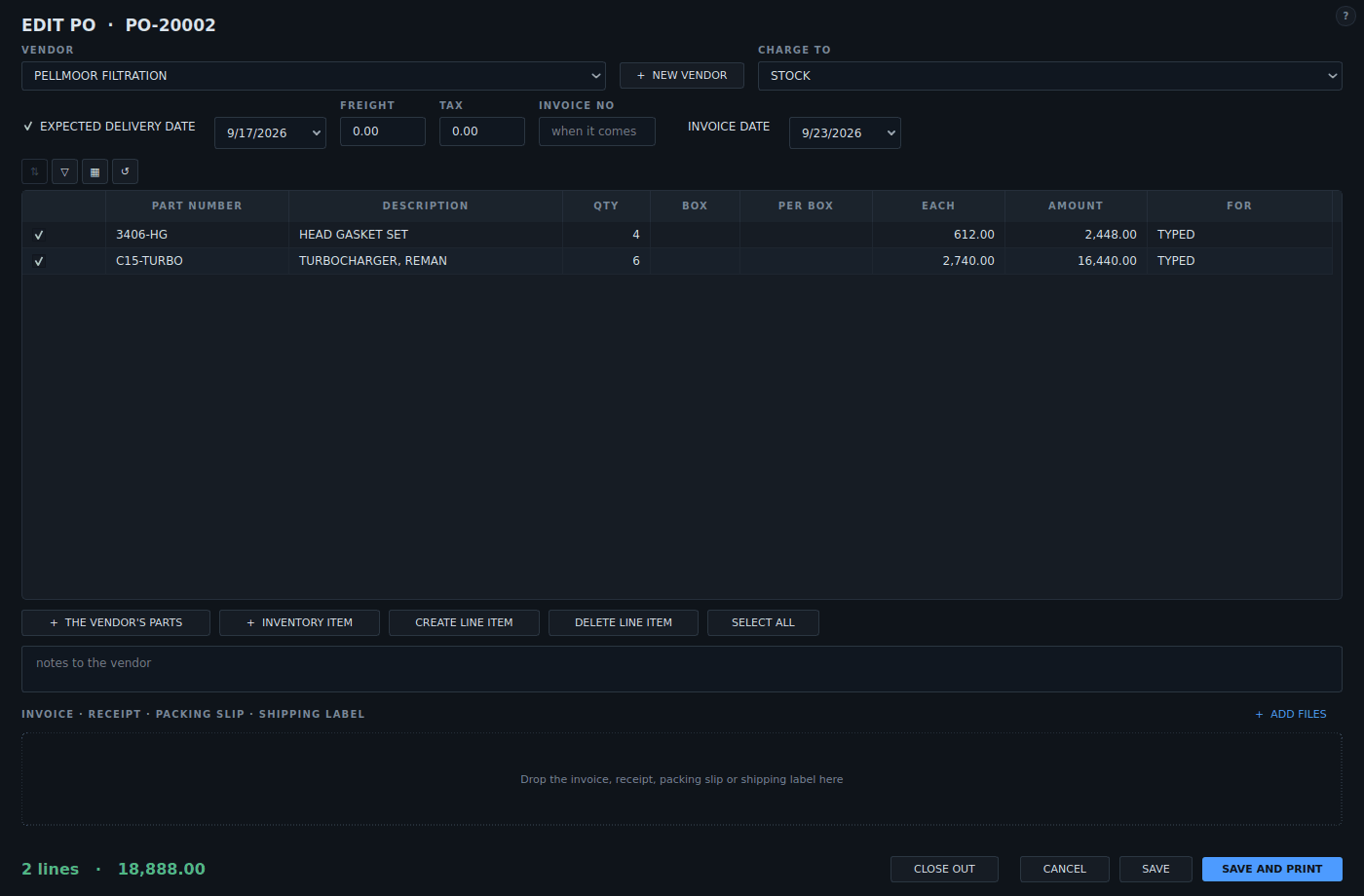The height and width of the screenshot is (896, 1364).
Task: Uncheck the 3406-HG line item checkbox
Action: click(x=39, y=235)
